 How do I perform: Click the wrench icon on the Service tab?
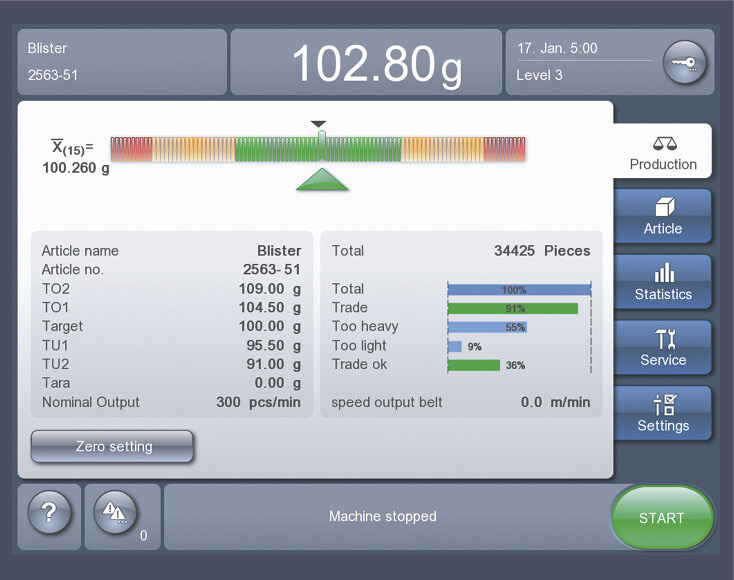pyautogui.click(x=665, y=339)
